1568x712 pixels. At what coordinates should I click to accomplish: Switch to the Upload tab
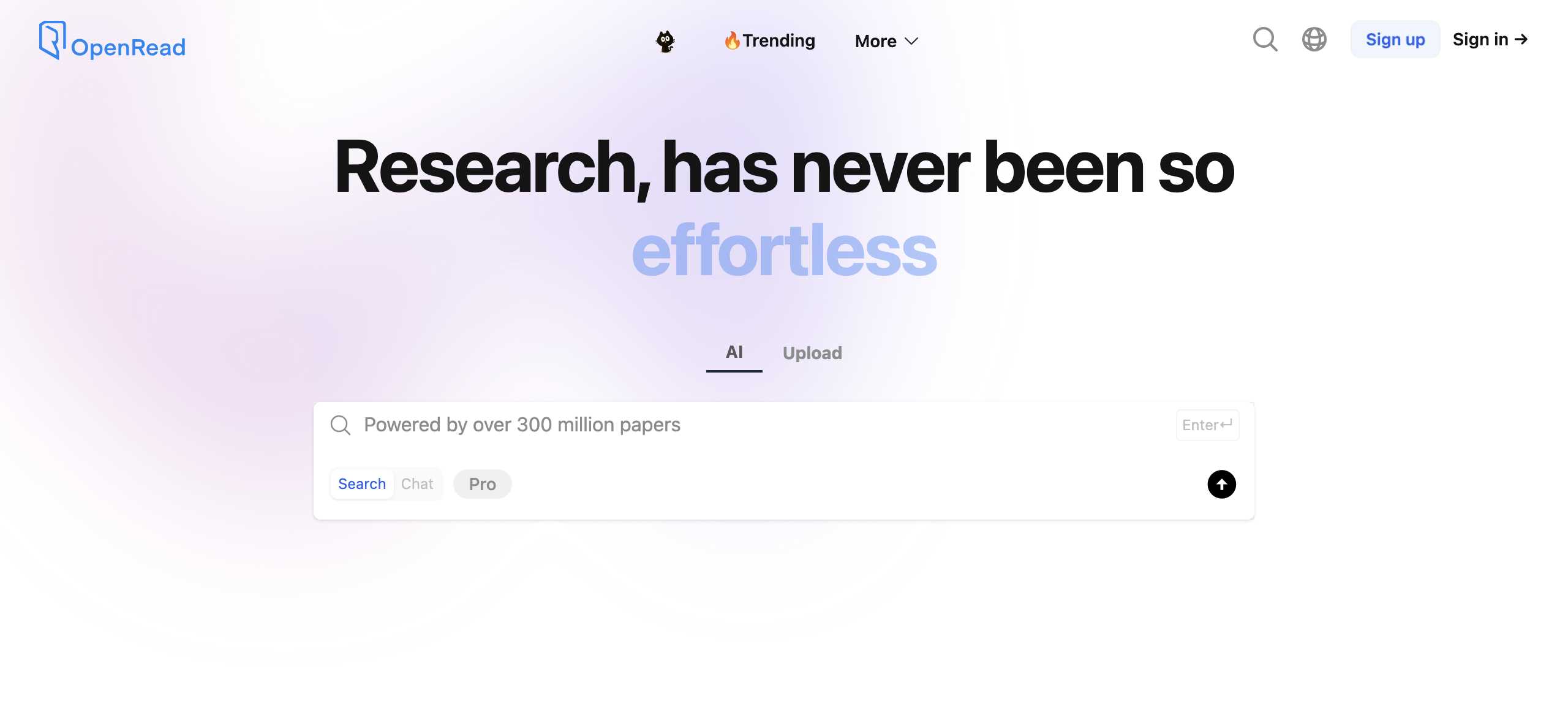(x=812, y=353)
